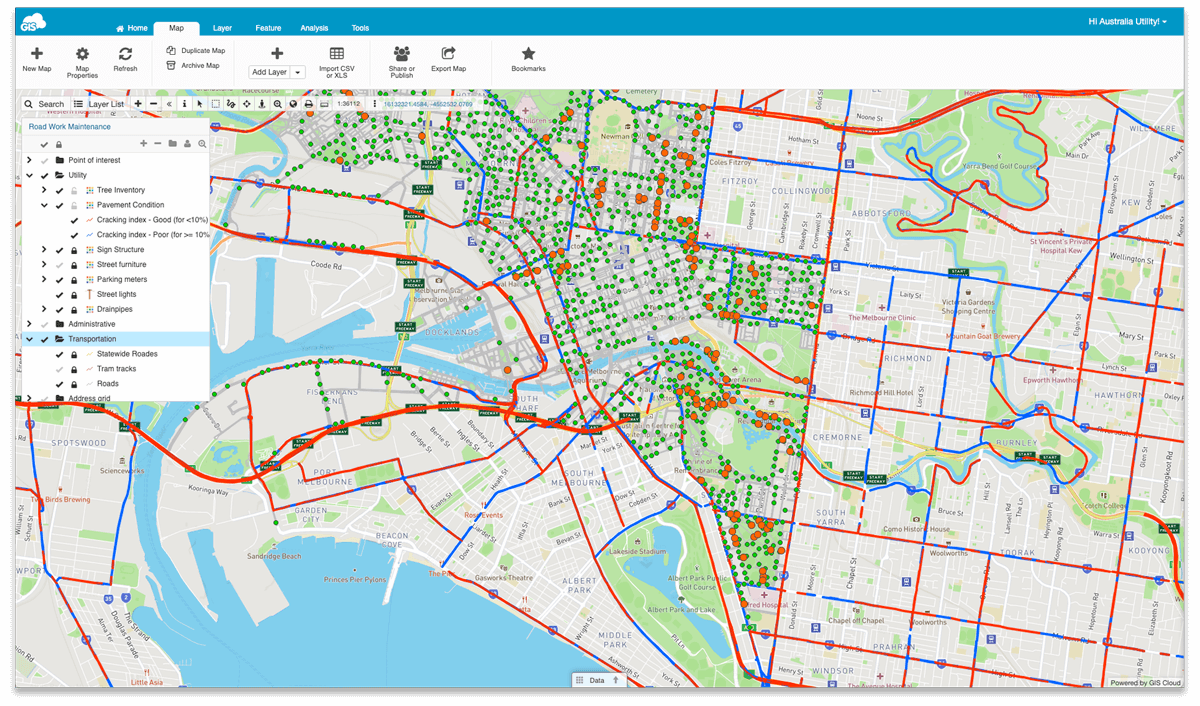The height and width of the screenshot is (706, 1200).
Task: Switch to the Analysis tab
Action: tap(314, 27)
